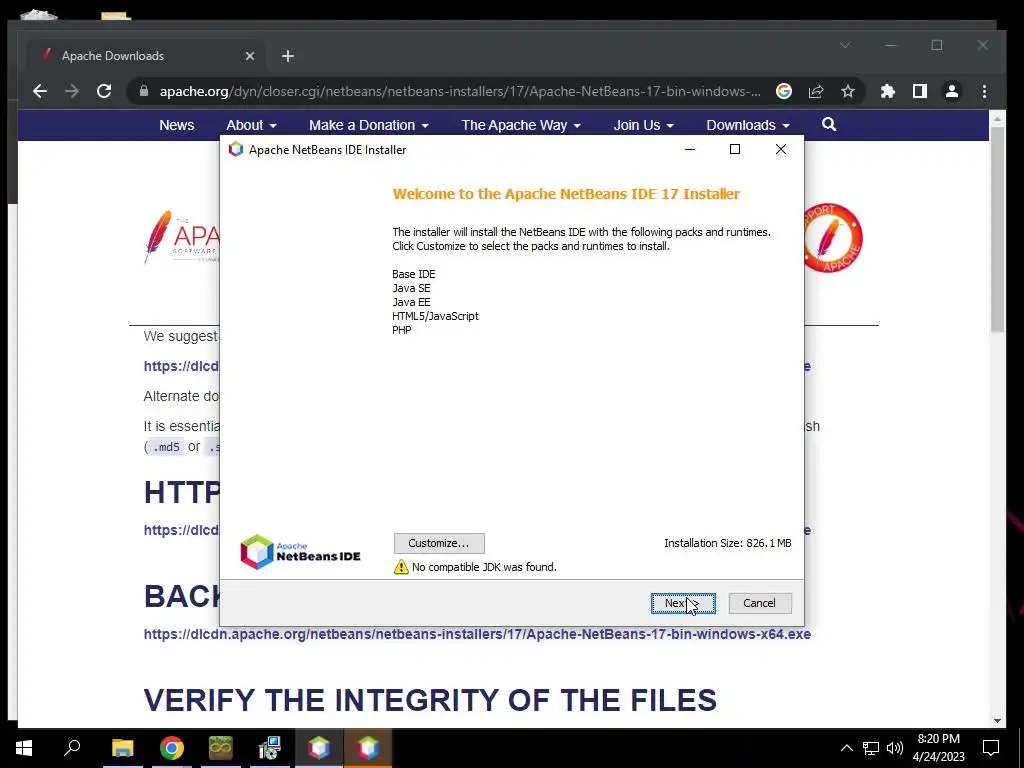Viewport: 1024px width, 768px height.
Task: Click the site lock padlock icon
Action: coord(144,91)
